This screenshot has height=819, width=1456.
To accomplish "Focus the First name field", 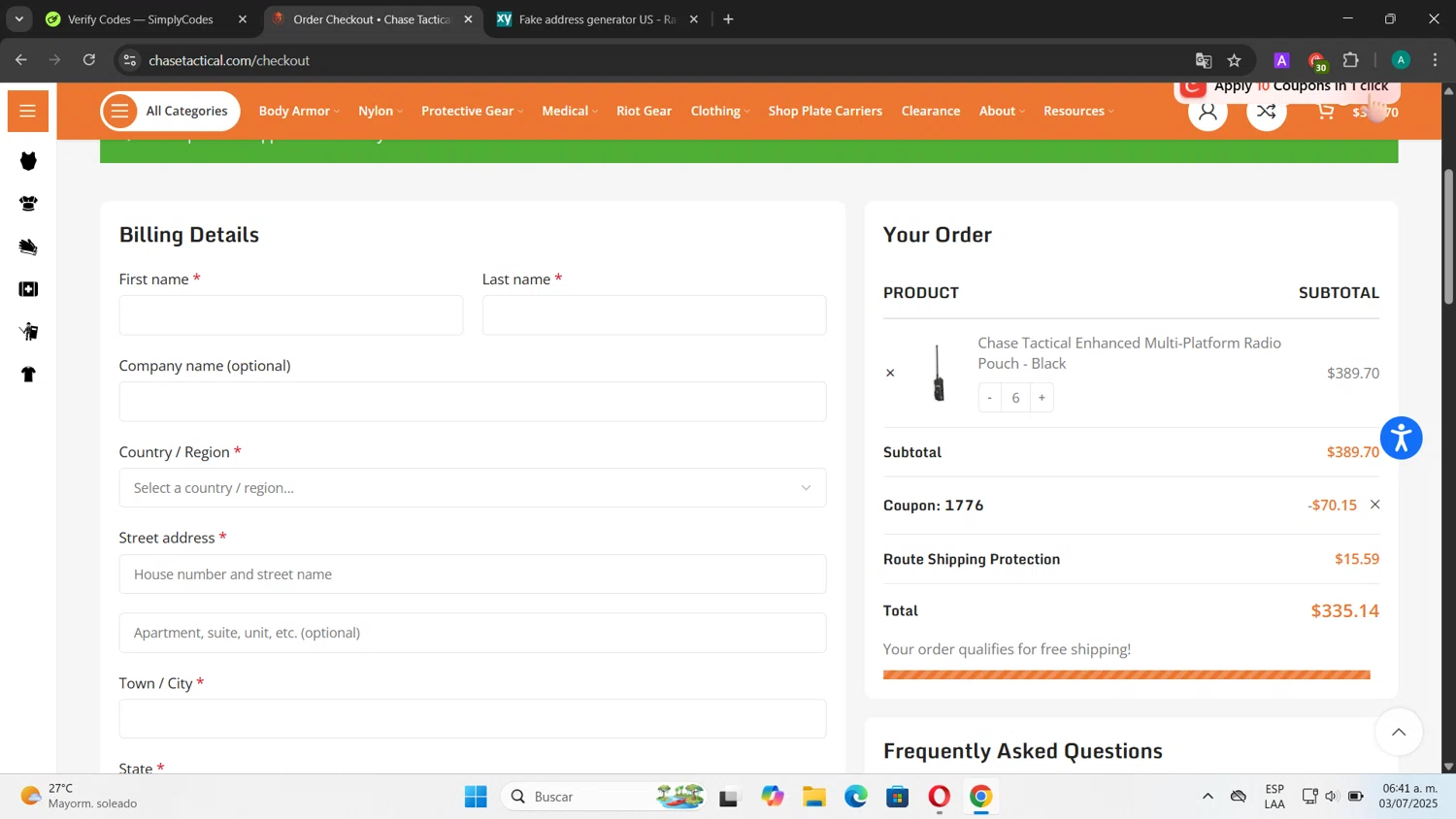I will tap(291, 315).
